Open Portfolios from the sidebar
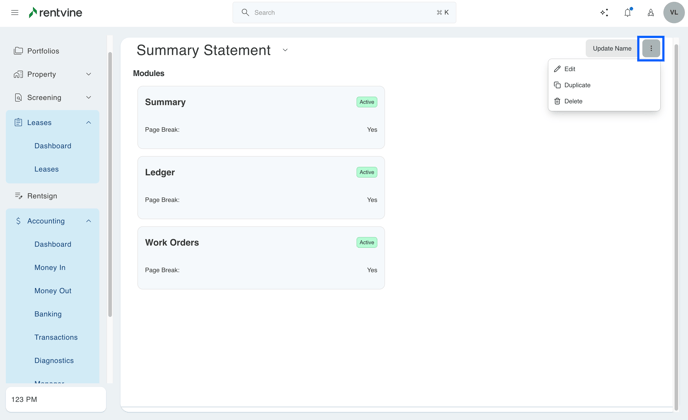Viewport: 688px width, 420px height. click(x=43, y=51)
